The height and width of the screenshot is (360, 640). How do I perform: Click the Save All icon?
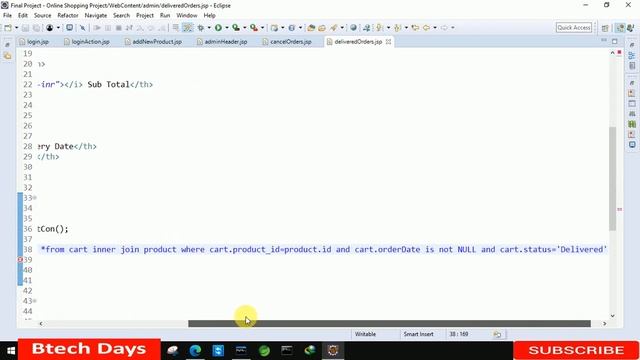coord(36,28)
